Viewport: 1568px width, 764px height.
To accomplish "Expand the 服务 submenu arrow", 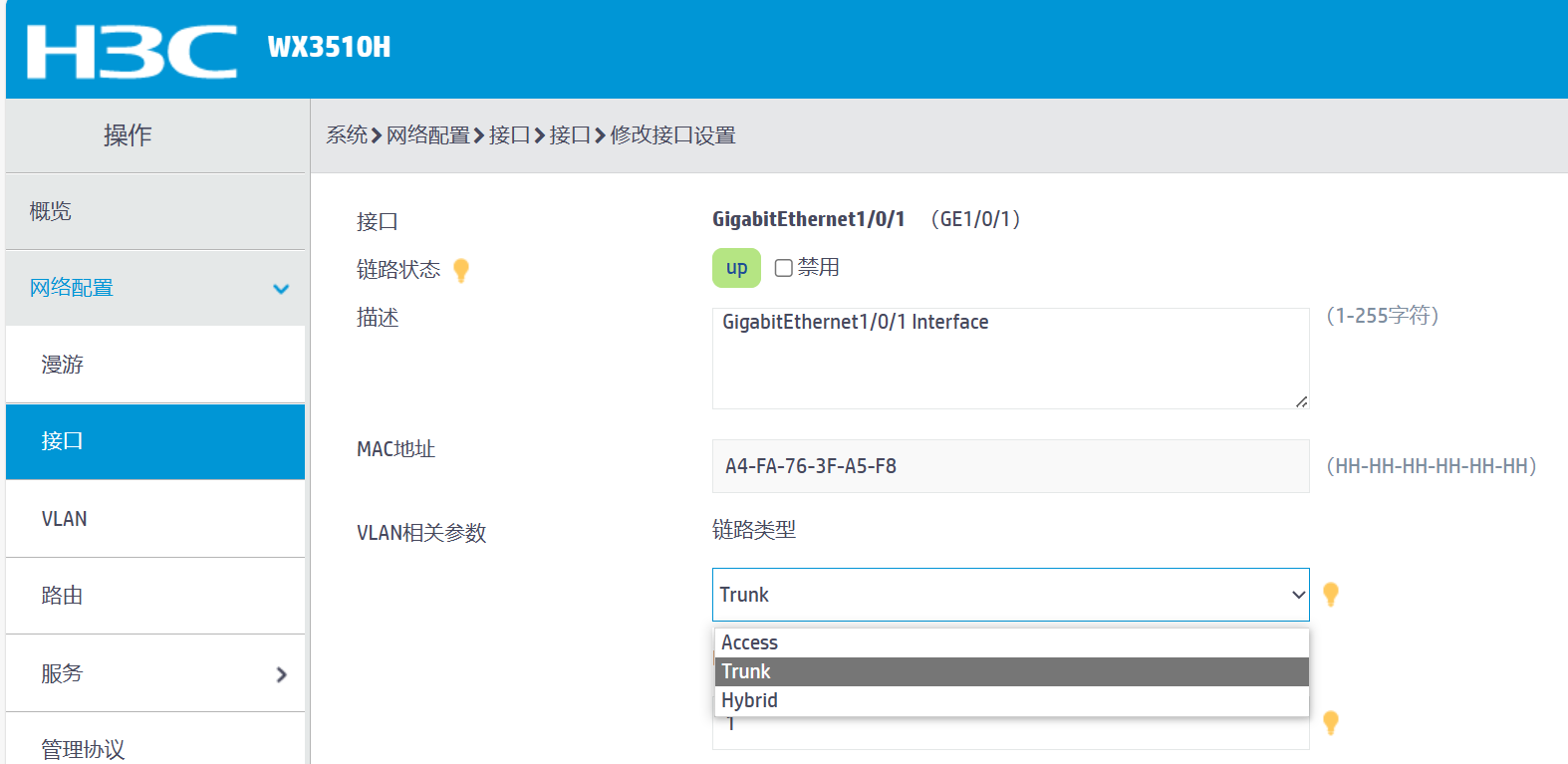I will click(x=281, y=674).
